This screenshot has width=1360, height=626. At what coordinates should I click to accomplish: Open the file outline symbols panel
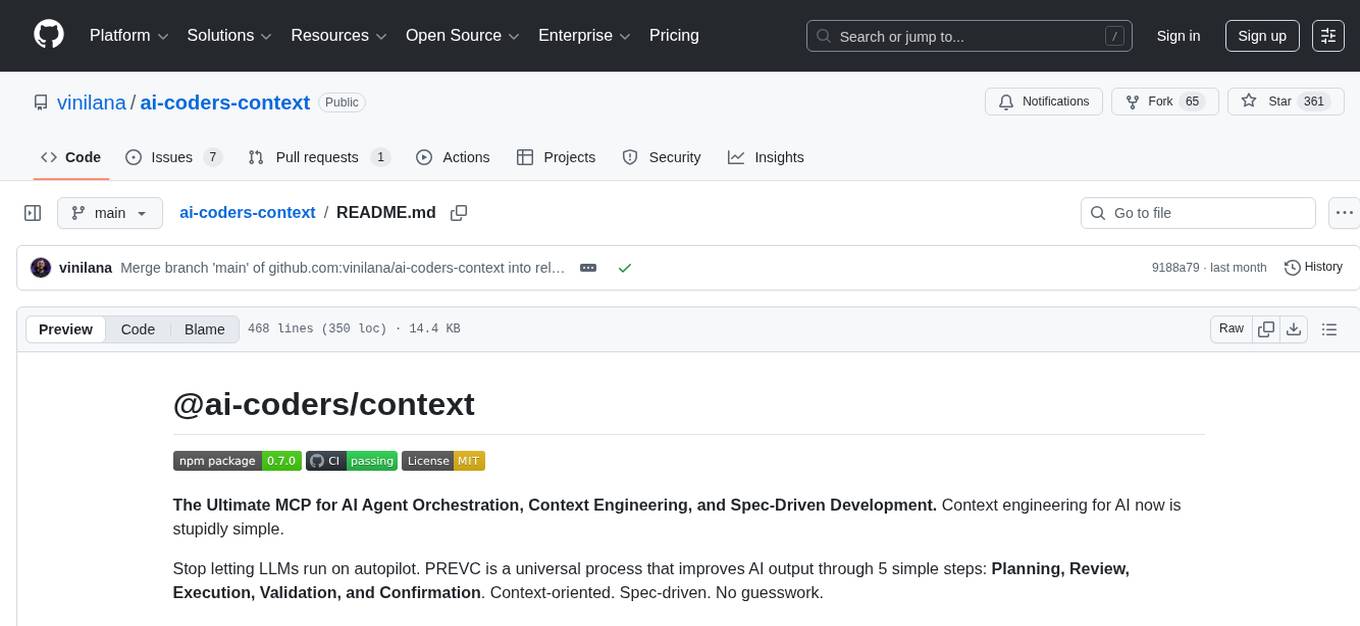[x=1330, y=328]
